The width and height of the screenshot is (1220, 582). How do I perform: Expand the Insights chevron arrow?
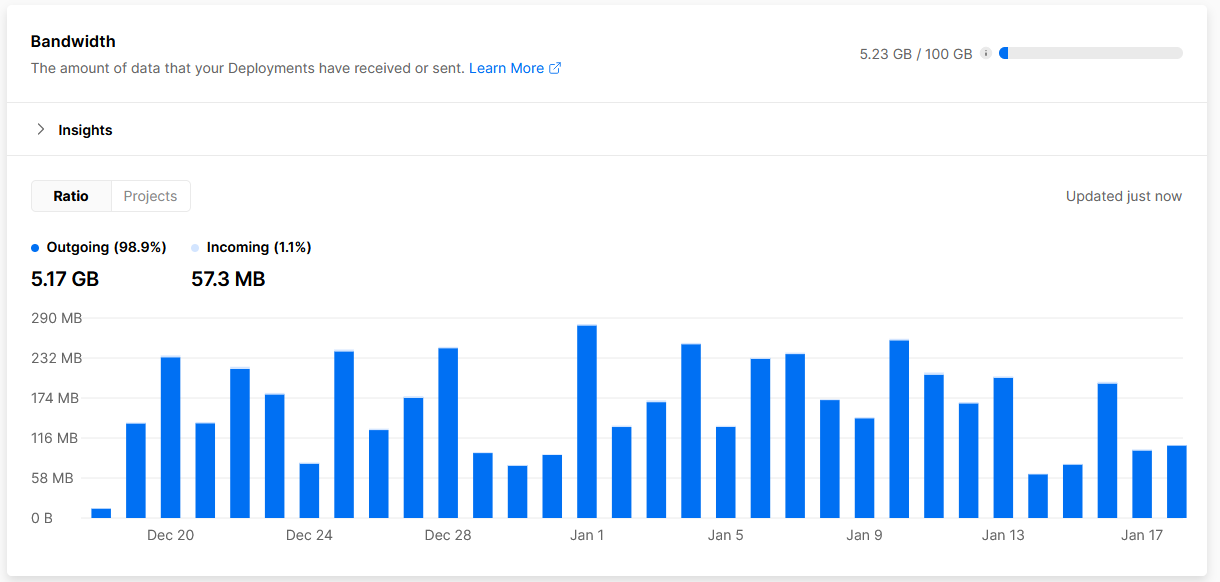point(41,129)
